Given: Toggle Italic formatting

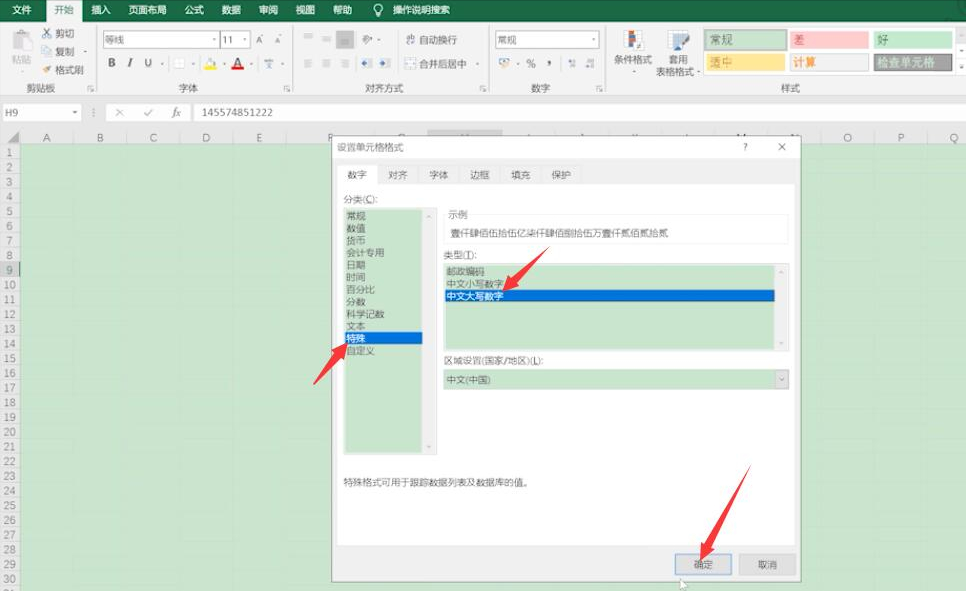Looking at the screenshot, I should pyautogui.click(x=129, y=63).
